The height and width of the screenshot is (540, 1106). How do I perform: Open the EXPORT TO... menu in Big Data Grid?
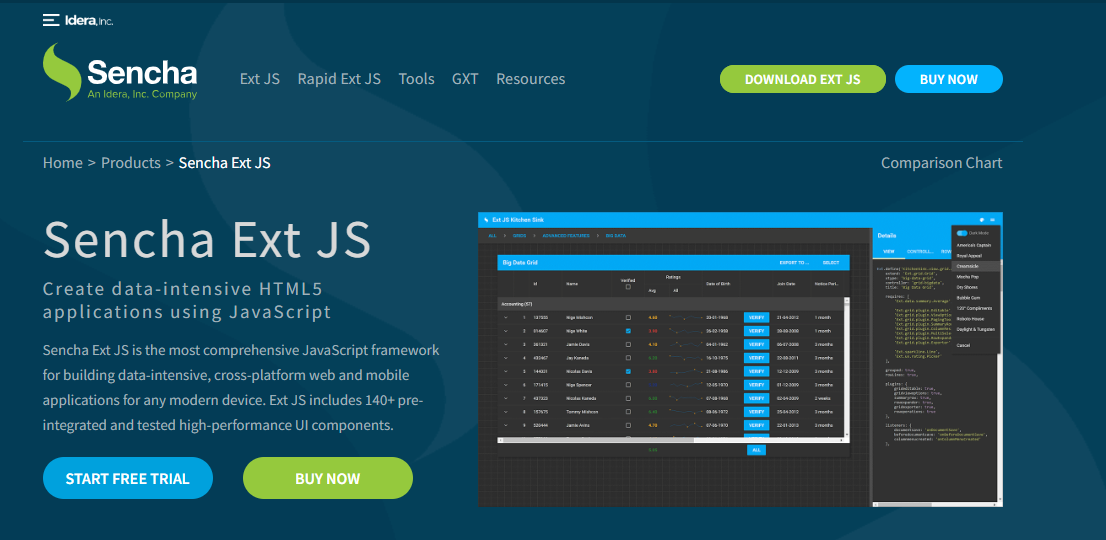coord(794,263)
